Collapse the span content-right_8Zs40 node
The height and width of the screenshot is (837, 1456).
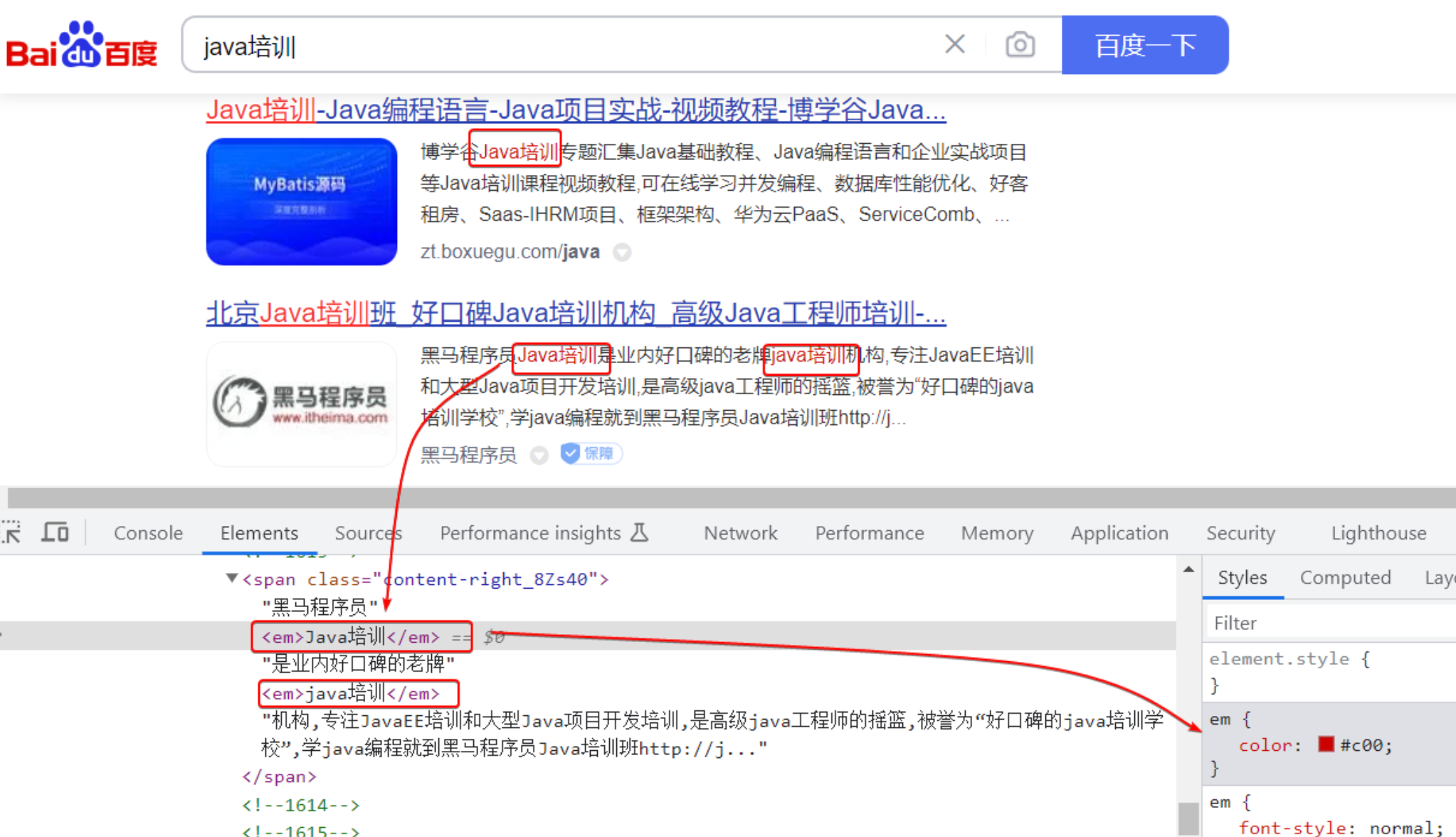click(x=231, y=578)
